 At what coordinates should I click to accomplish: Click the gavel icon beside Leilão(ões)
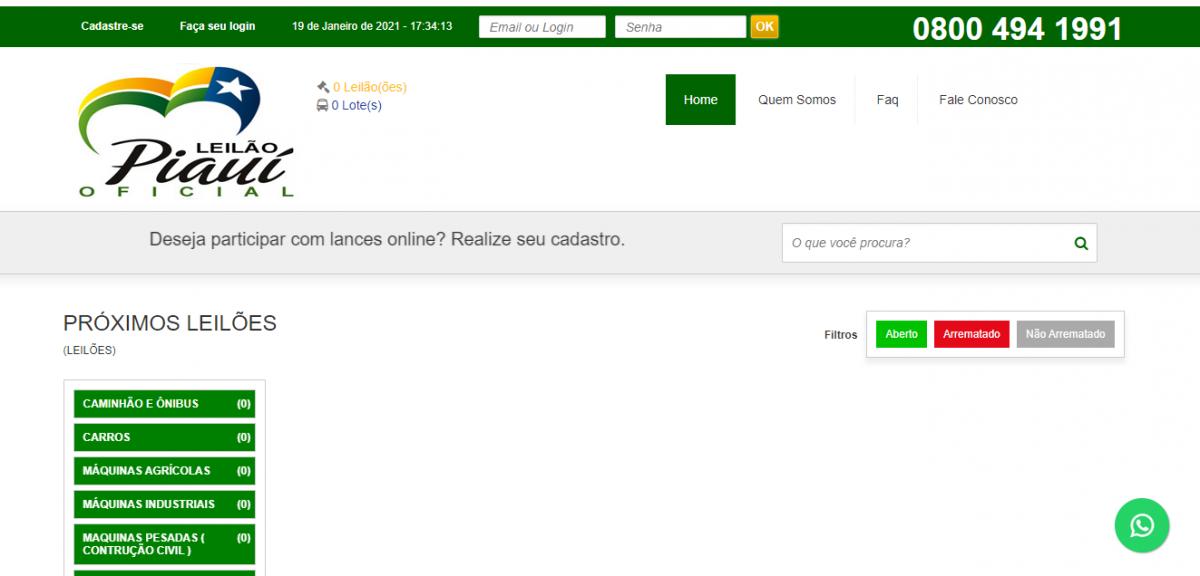[323, 87]
